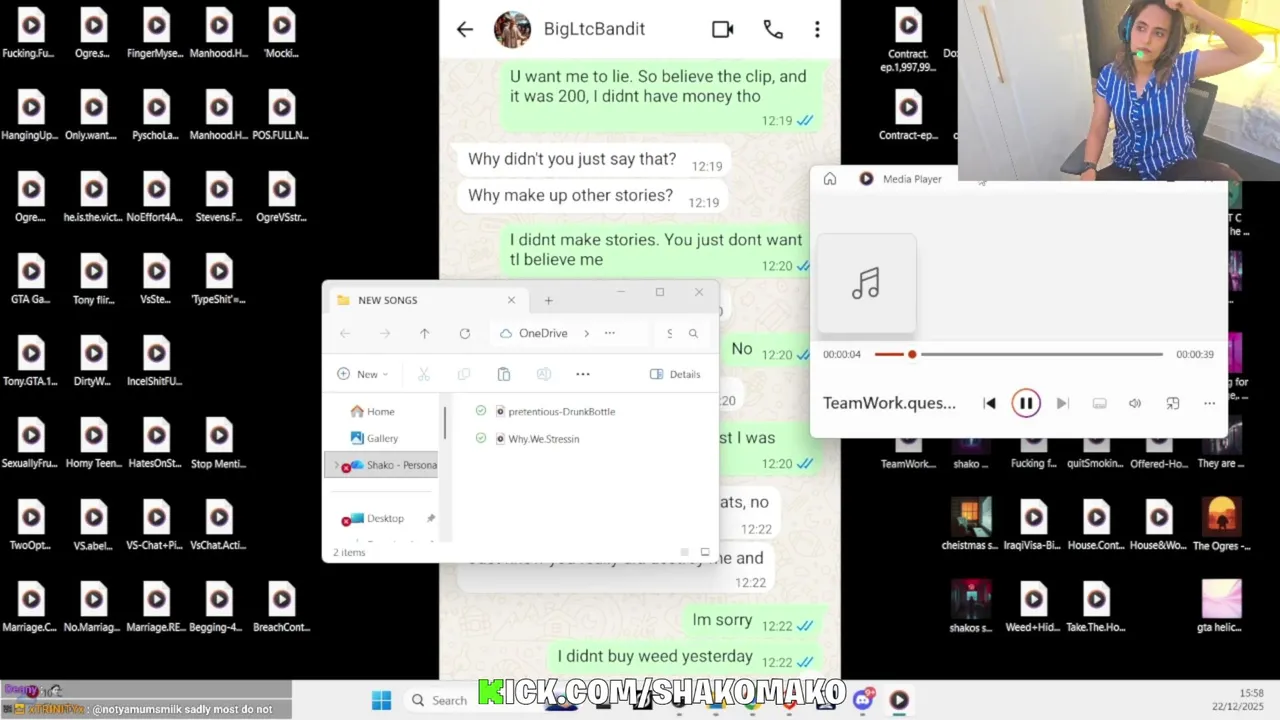Select the HangingUp... desktop file

pyautogui.click(x=31, y=116)
